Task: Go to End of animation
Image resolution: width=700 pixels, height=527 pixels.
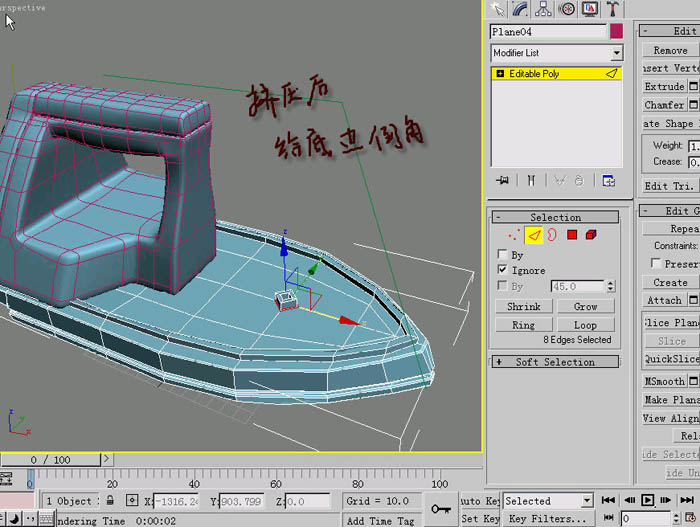Action: (688, 500)
